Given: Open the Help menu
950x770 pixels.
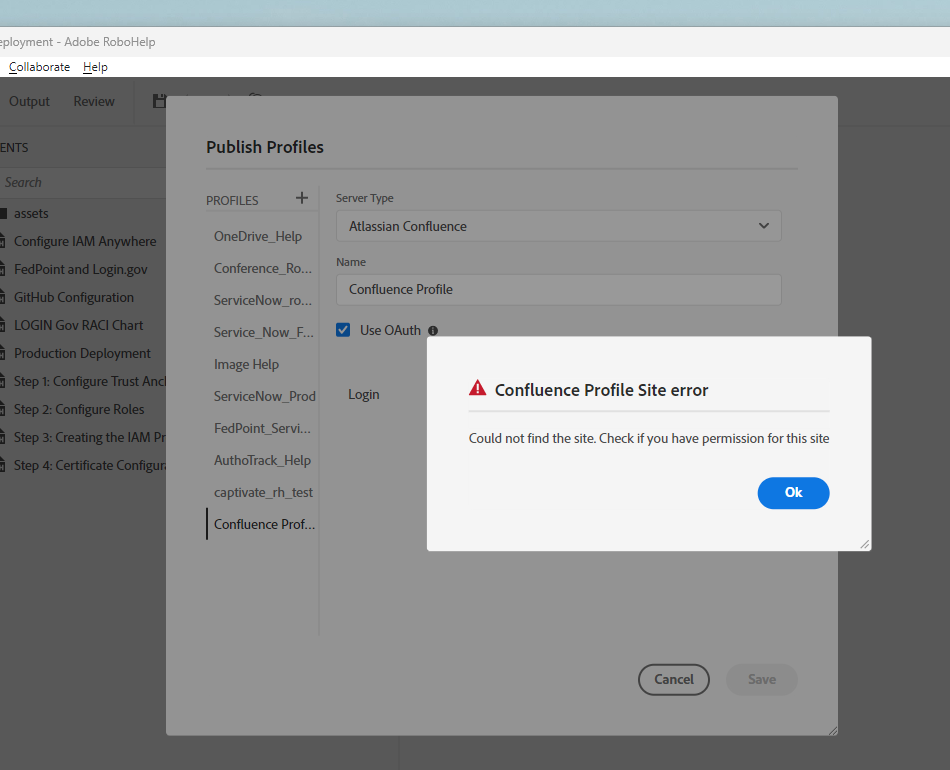Looking at the screenshot, I should (x=95, y=67).
